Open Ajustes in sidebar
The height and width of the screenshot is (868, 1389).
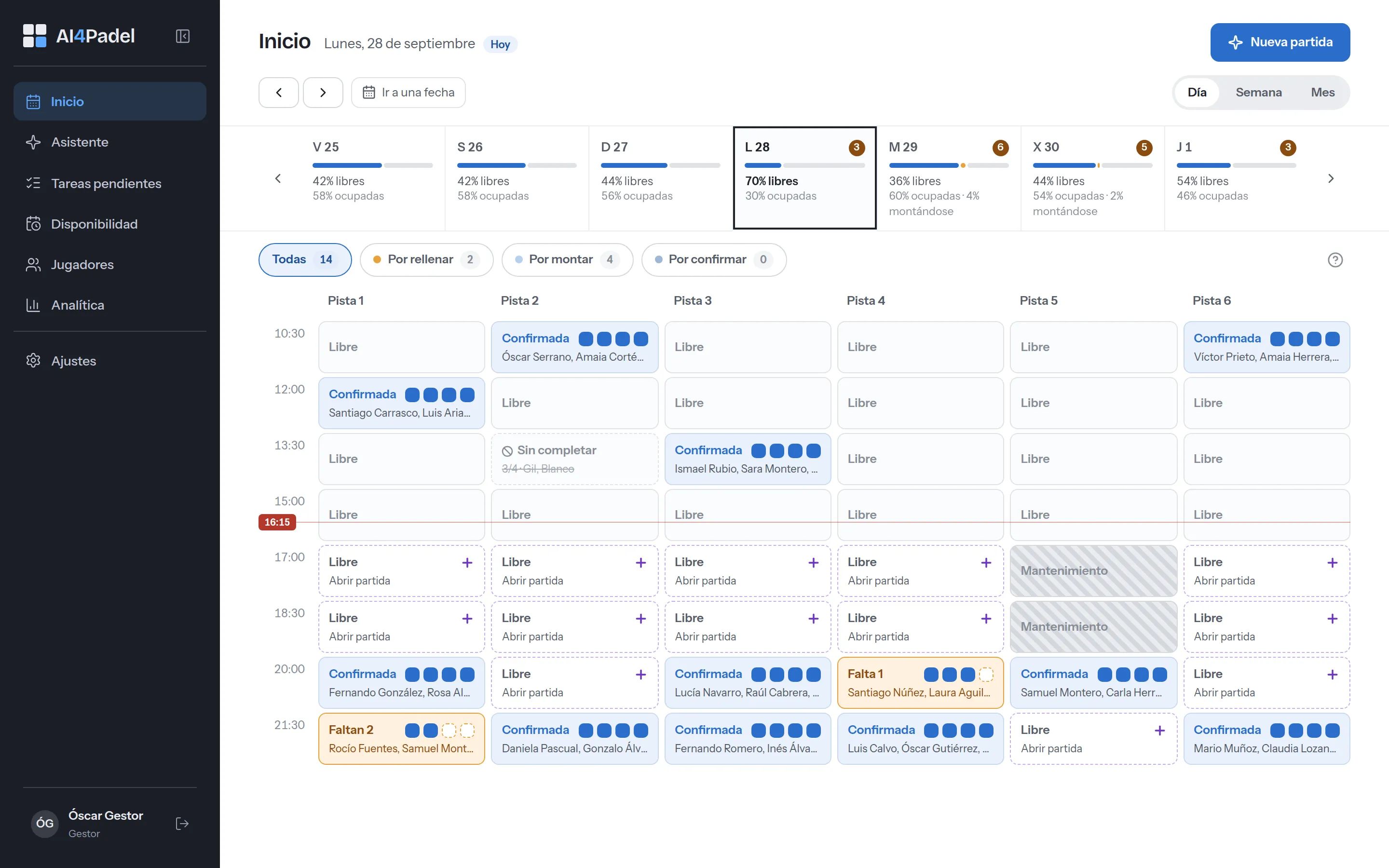click(x=109, y=361)
